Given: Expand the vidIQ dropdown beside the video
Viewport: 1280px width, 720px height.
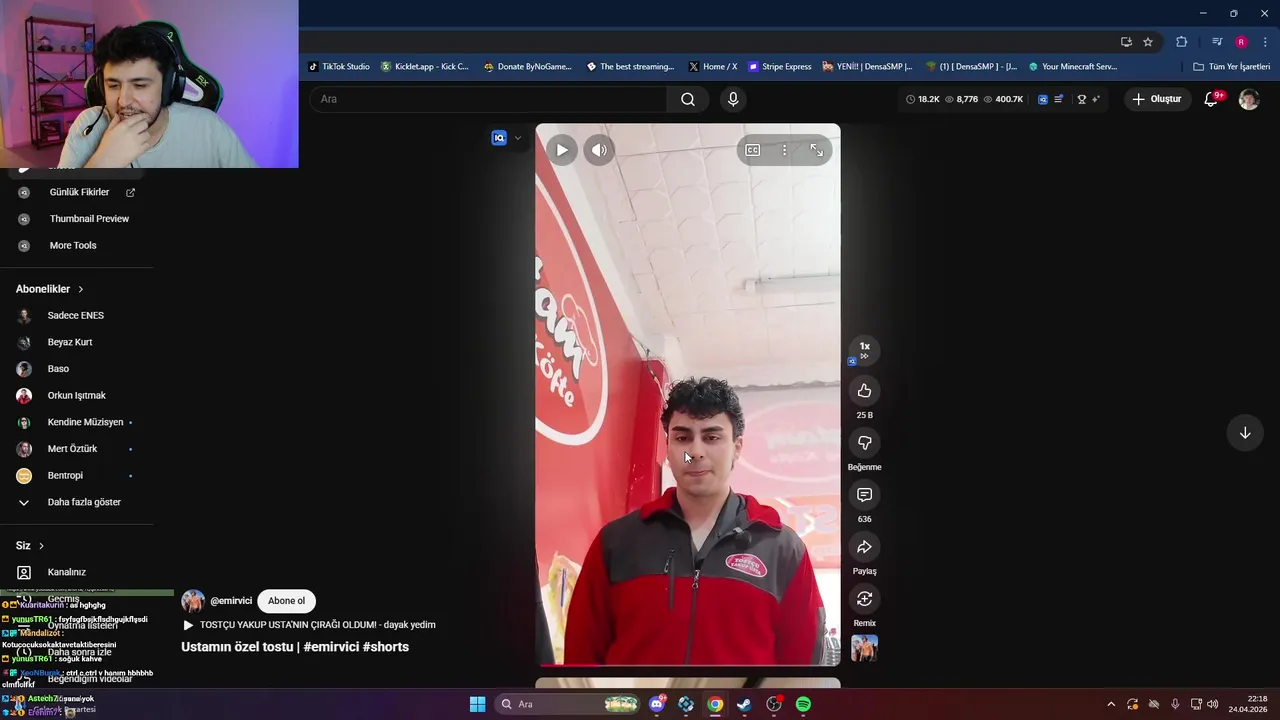Looking at the screenshot, I should click(x=517, y=138).
